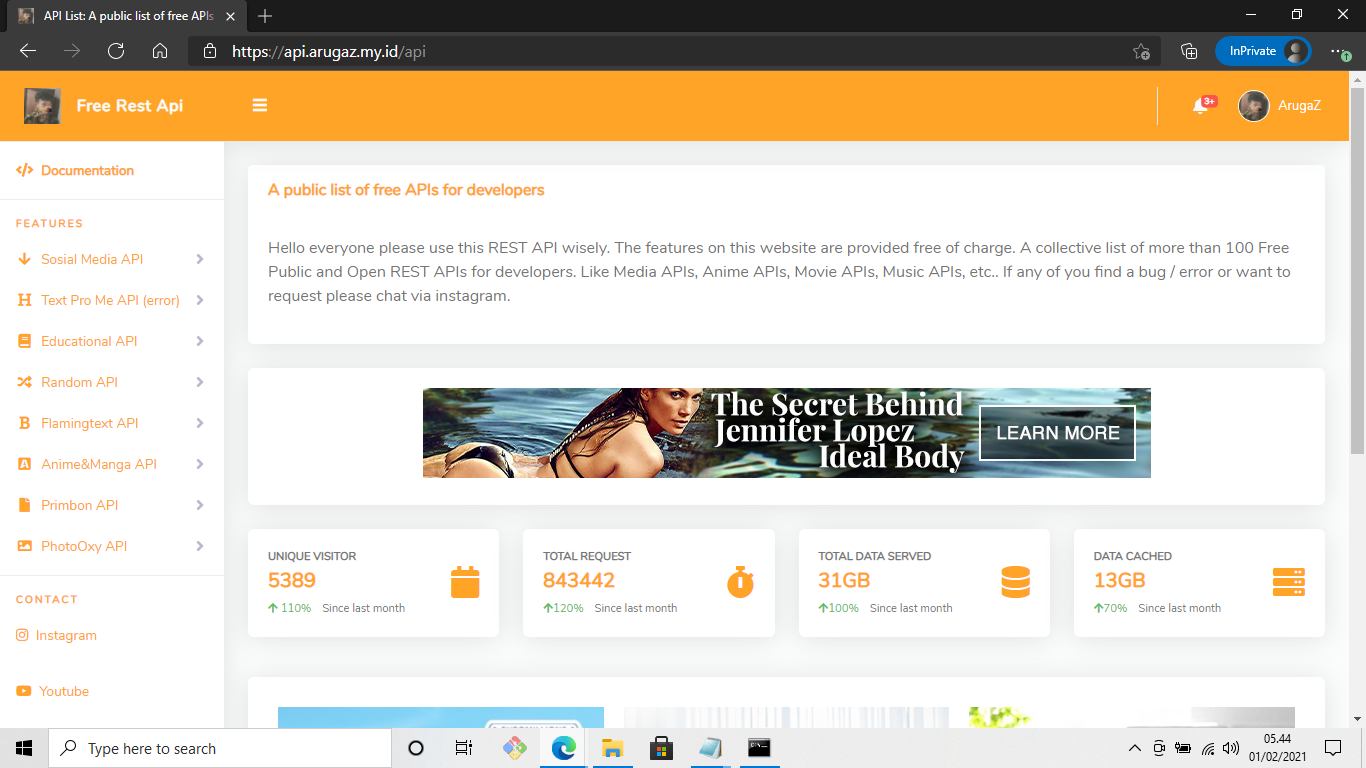1366x768 pixels.
Task: Click Total Request stopwatch icon
Action: click(740, 582)
